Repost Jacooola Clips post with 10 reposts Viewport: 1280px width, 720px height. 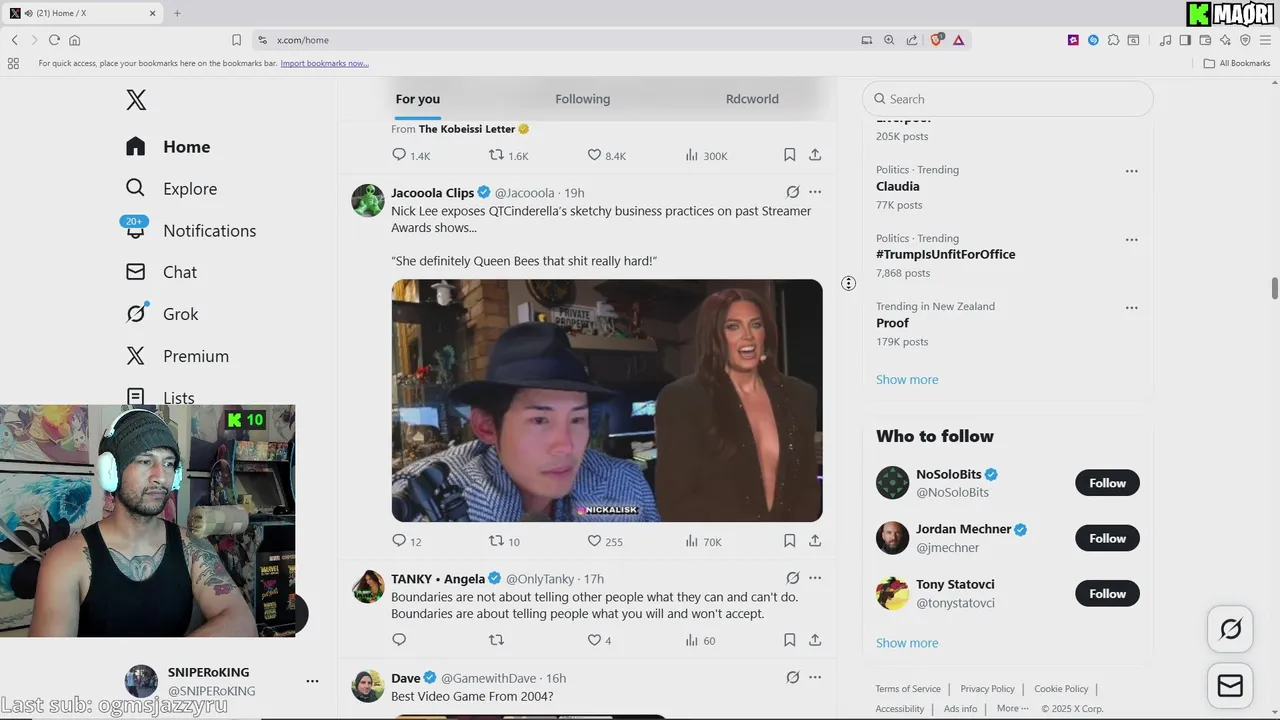pos(504,541)
